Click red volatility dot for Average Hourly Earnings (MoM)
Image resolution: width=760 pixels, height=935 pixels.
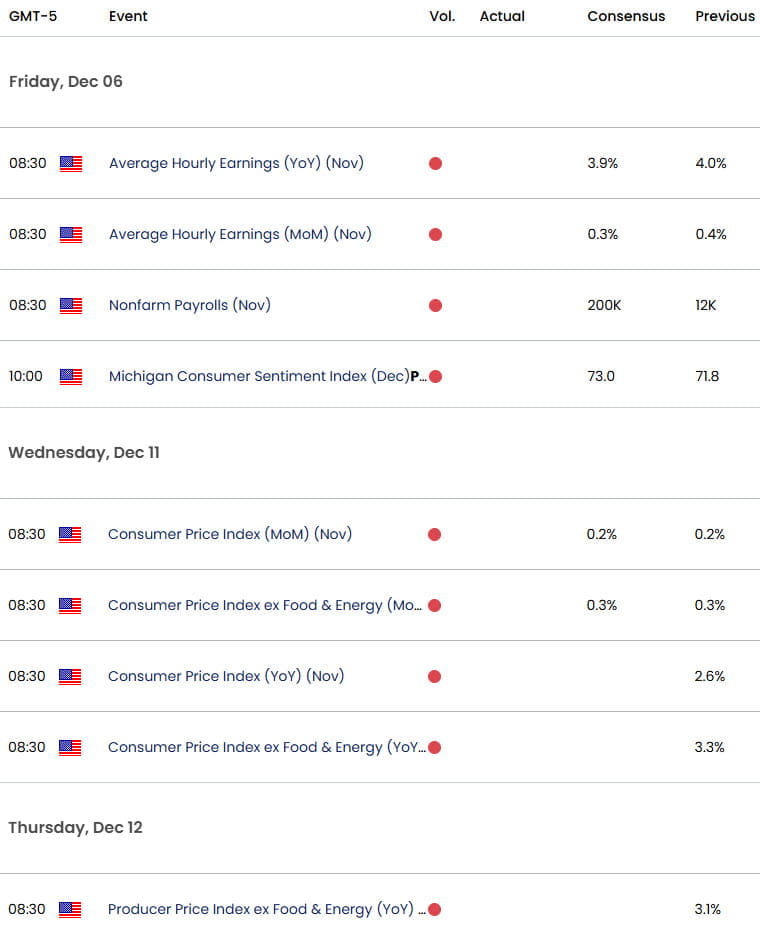point(436,234)
